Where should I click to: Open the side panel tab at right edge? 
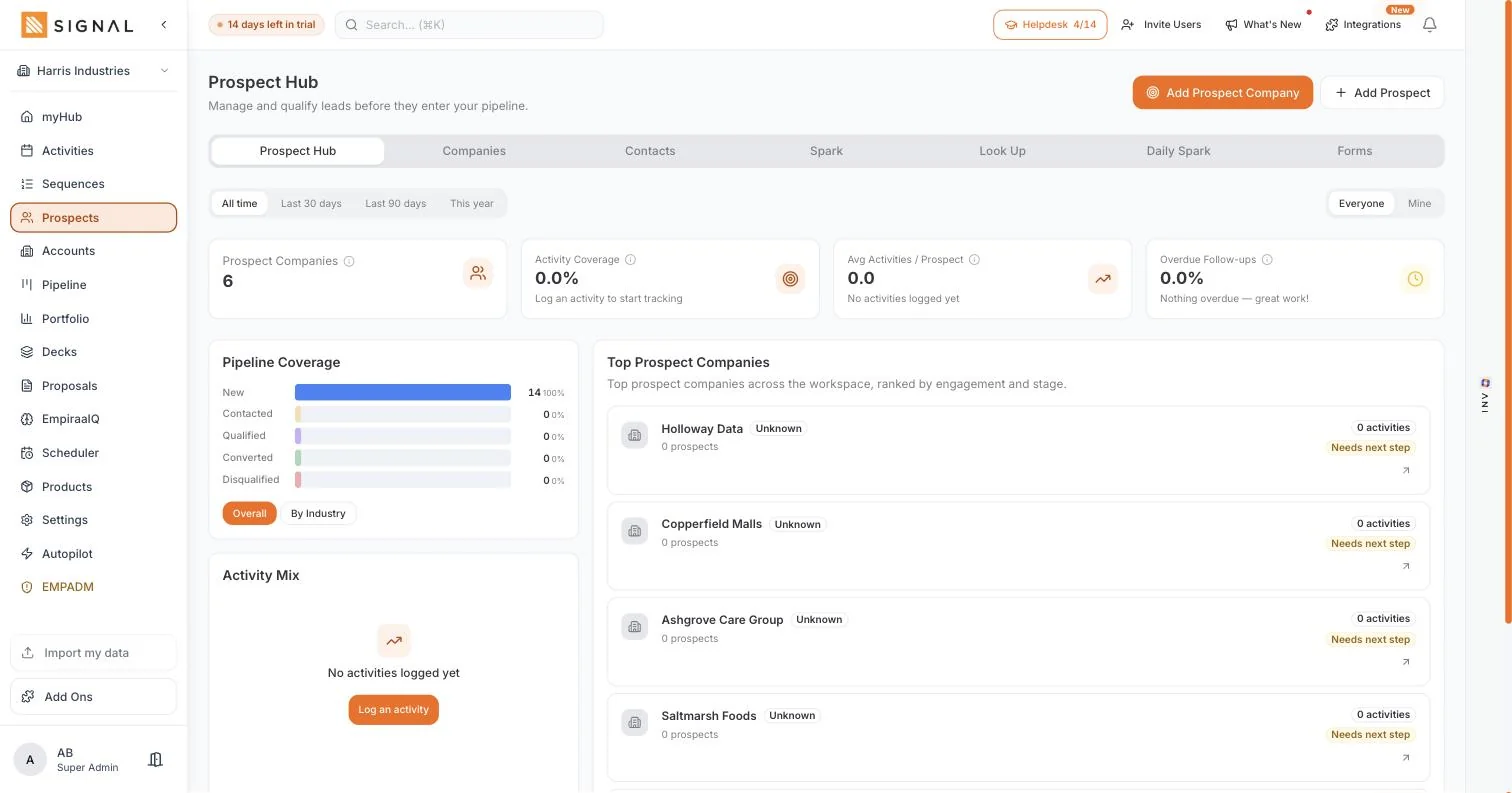click(x=1486, y=396)
